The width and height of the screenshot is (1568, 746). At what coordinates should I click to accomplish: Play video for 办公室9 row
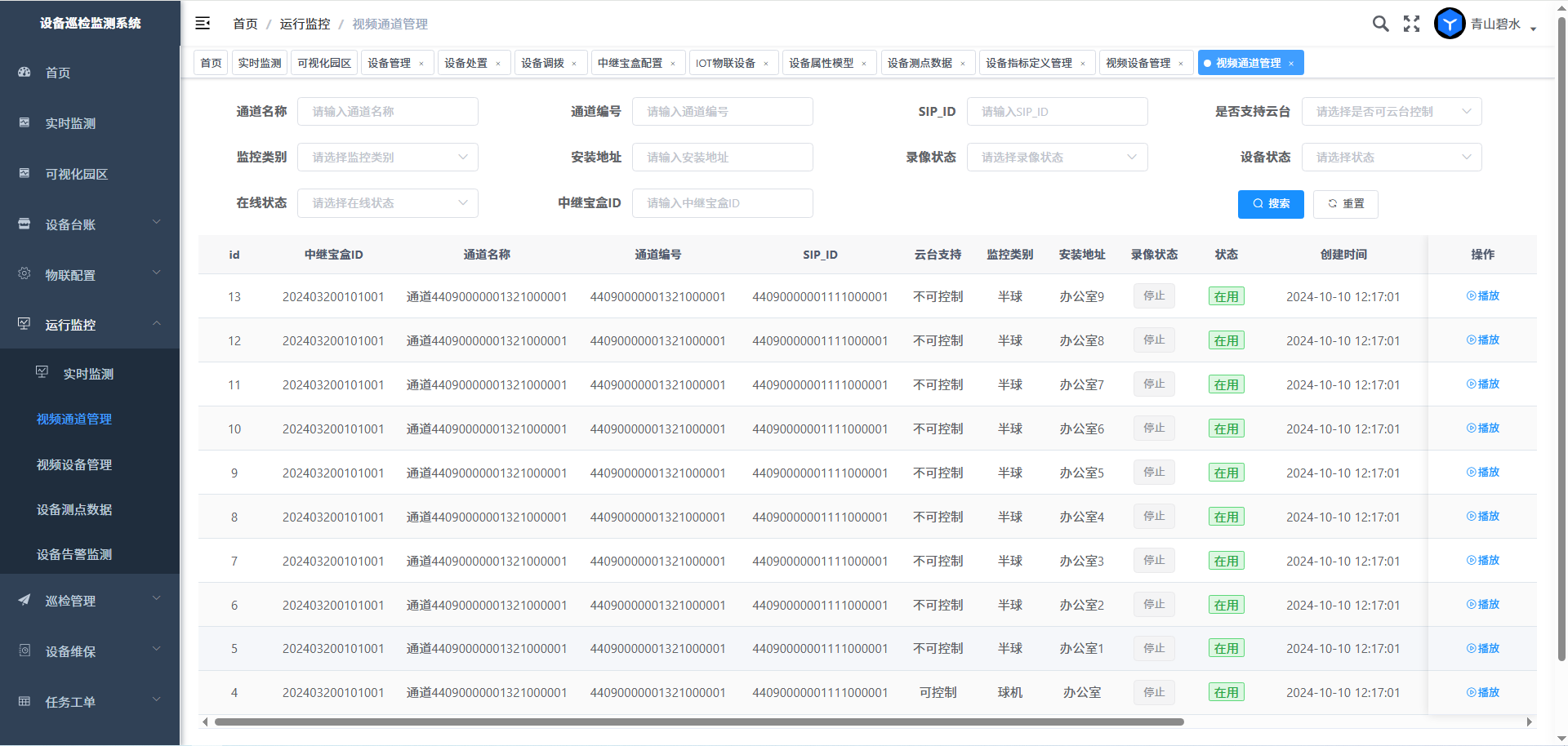[1483, 296]
